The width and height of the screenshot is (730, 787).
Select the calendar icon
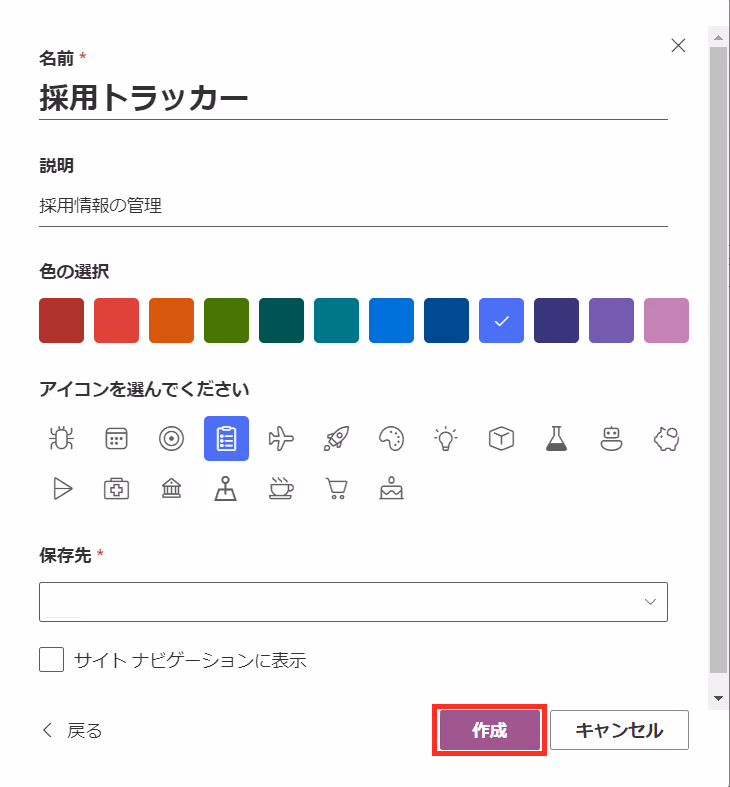[x=116, y=439]
